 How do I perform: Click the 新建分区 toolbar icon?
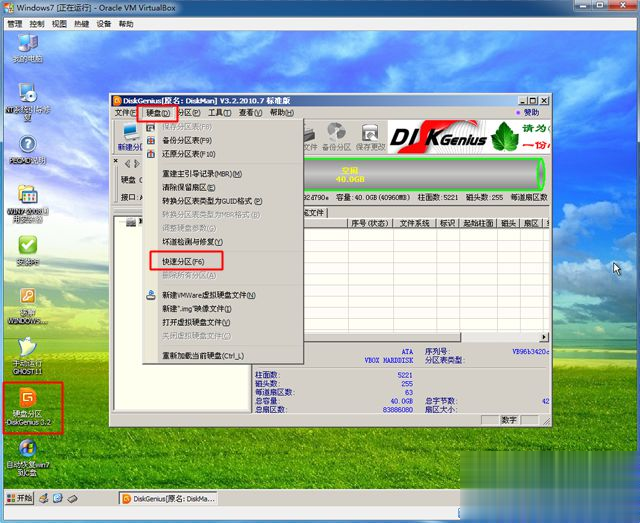(x=128, y=137)
